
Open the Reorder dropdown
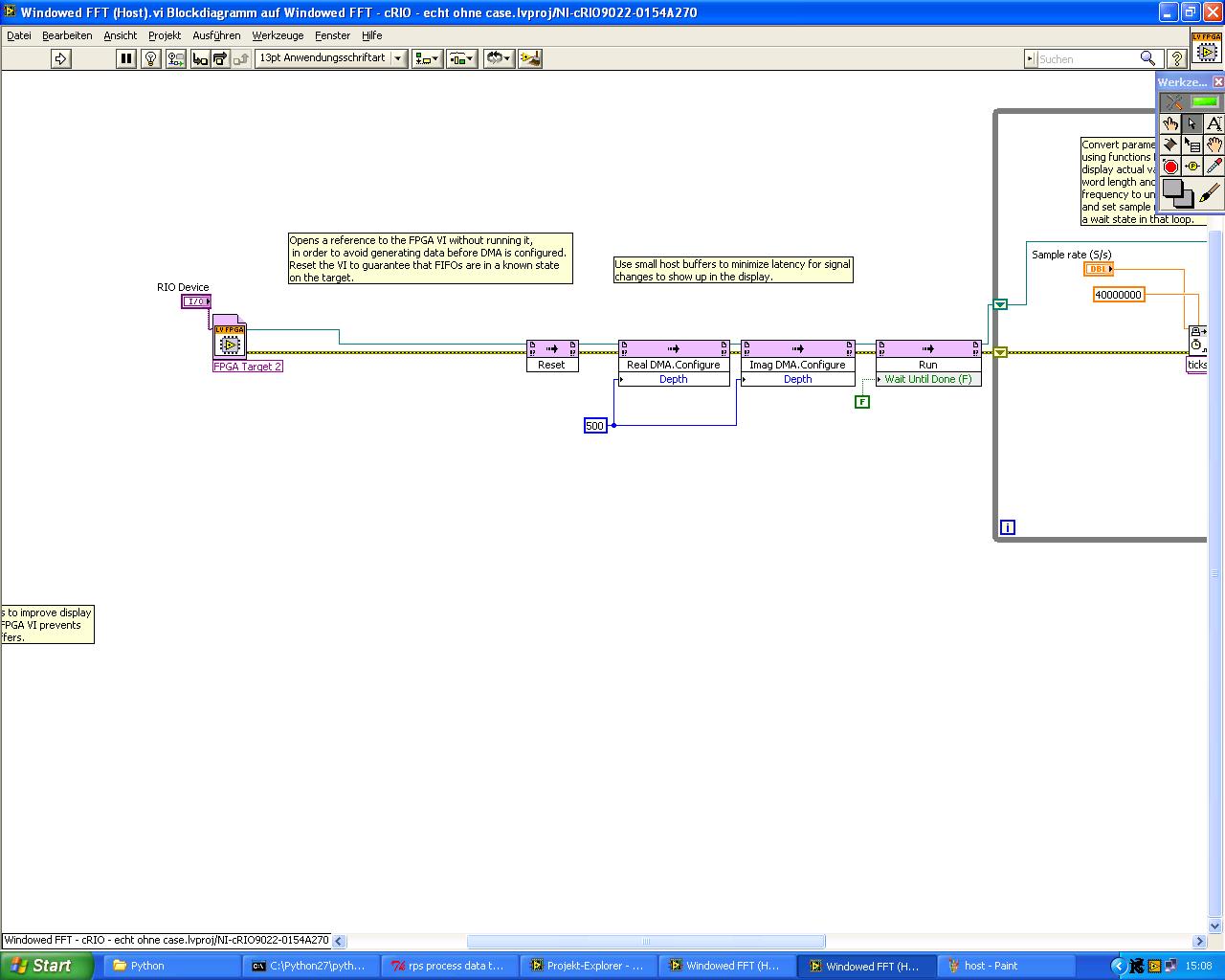coord(498,58)
